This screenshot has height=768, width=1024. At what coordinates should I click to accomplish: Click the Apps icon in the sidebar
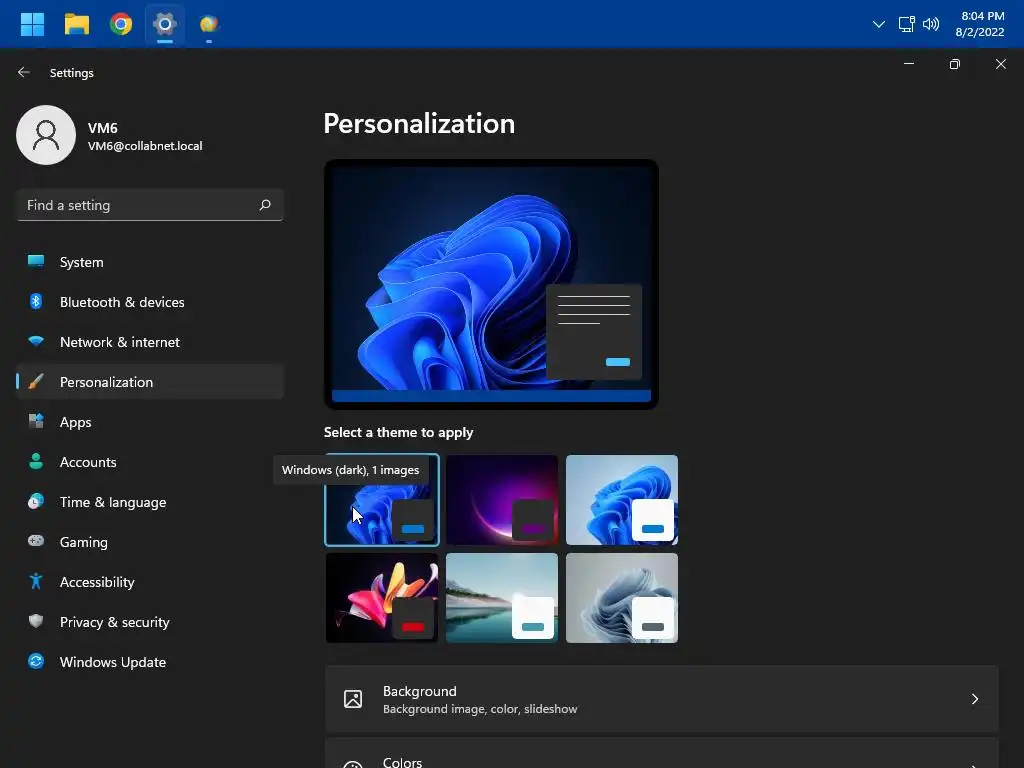point(36,421)
